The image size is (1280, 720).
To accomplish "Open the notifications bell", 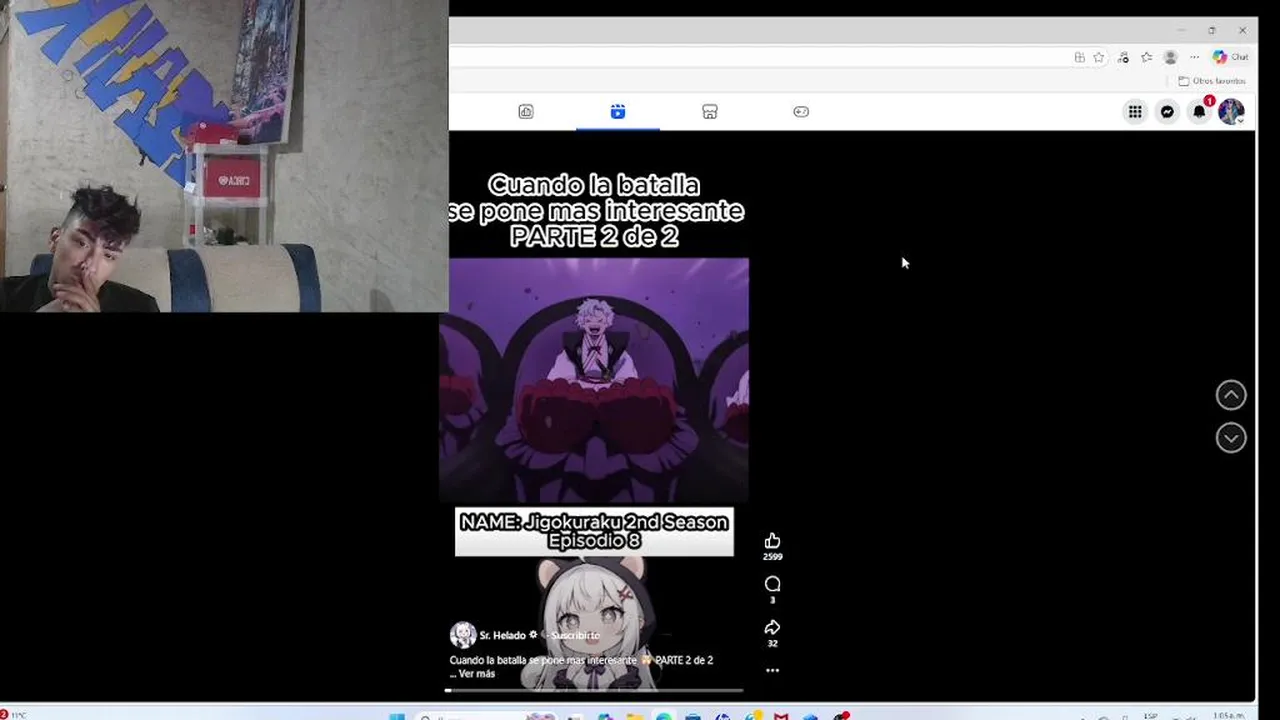I will pos(1199,112).
